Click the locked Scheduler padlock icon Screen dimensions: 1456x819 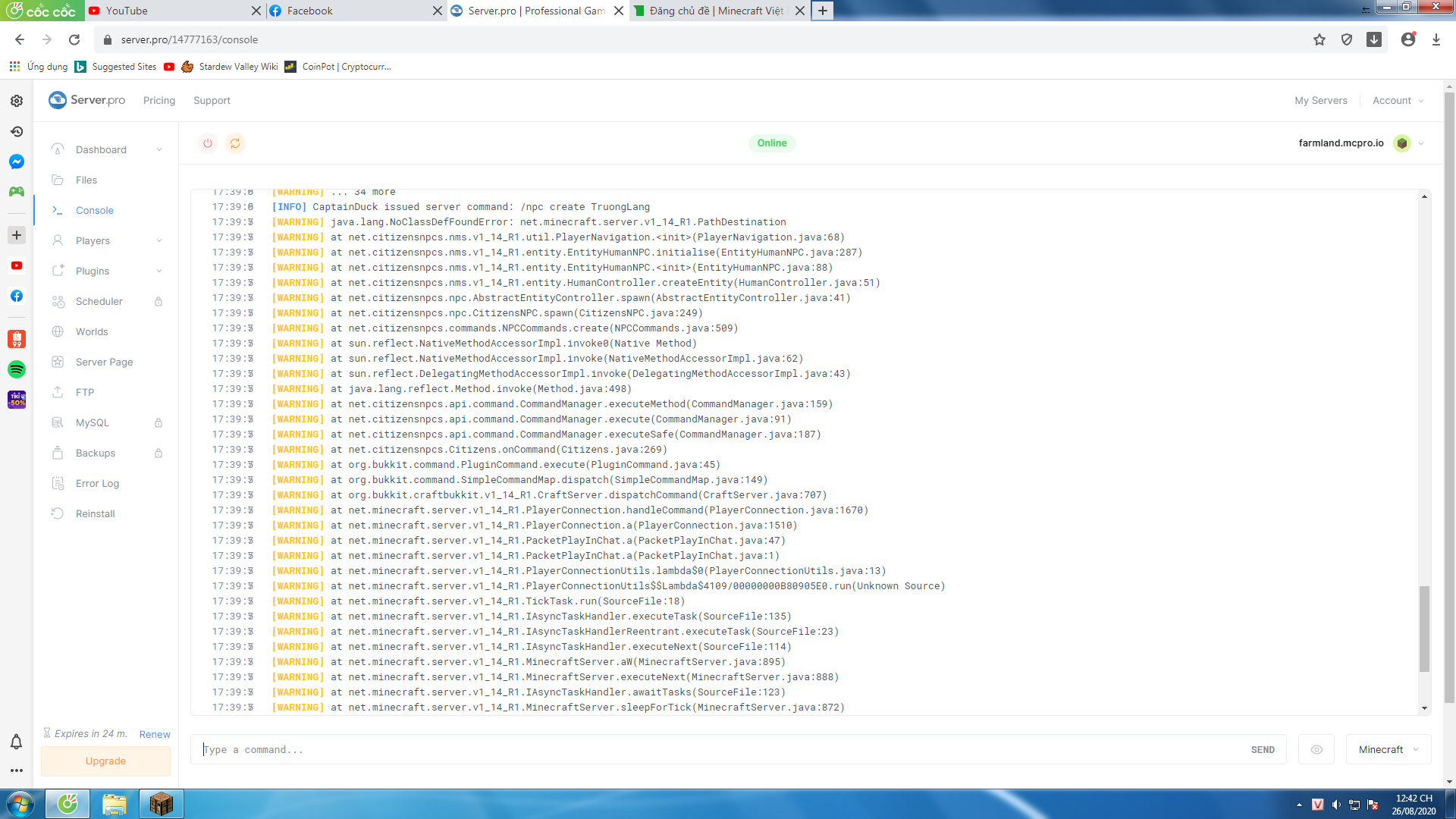coord(158,301)
